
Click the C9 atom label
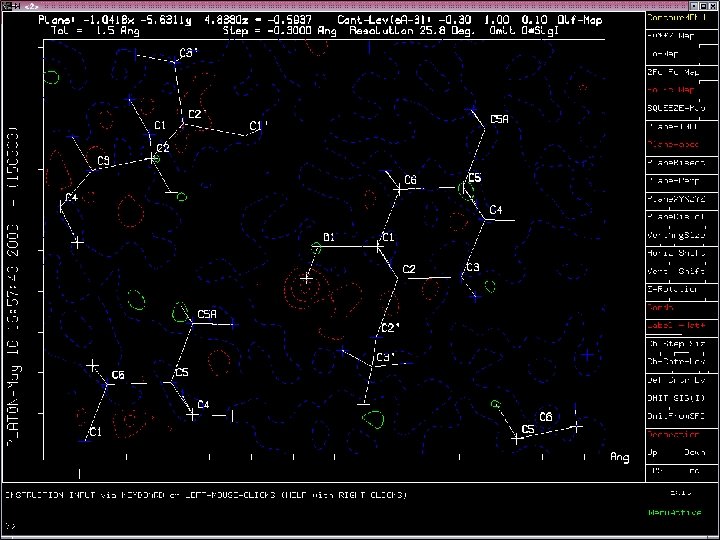[x=104, y=161]
